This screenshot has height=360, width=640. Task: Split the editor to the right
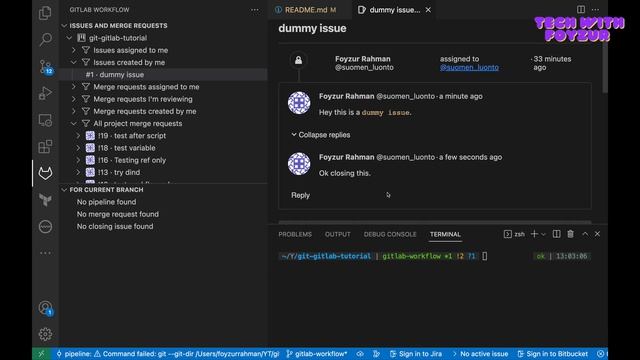click(x=580, y=9)
